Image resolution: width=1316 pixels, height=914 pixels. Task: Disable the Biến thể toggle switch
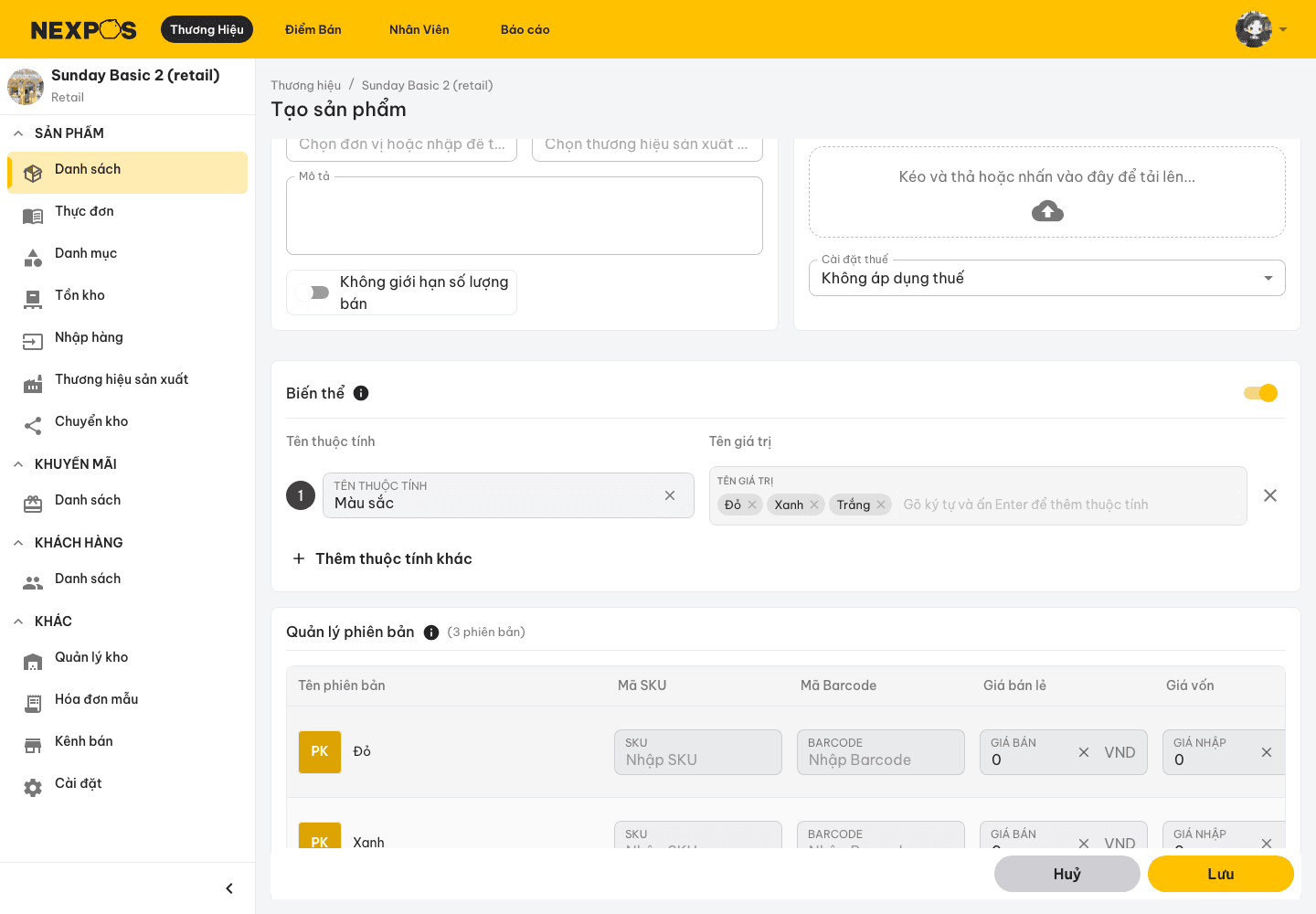tap(1260, 393)
